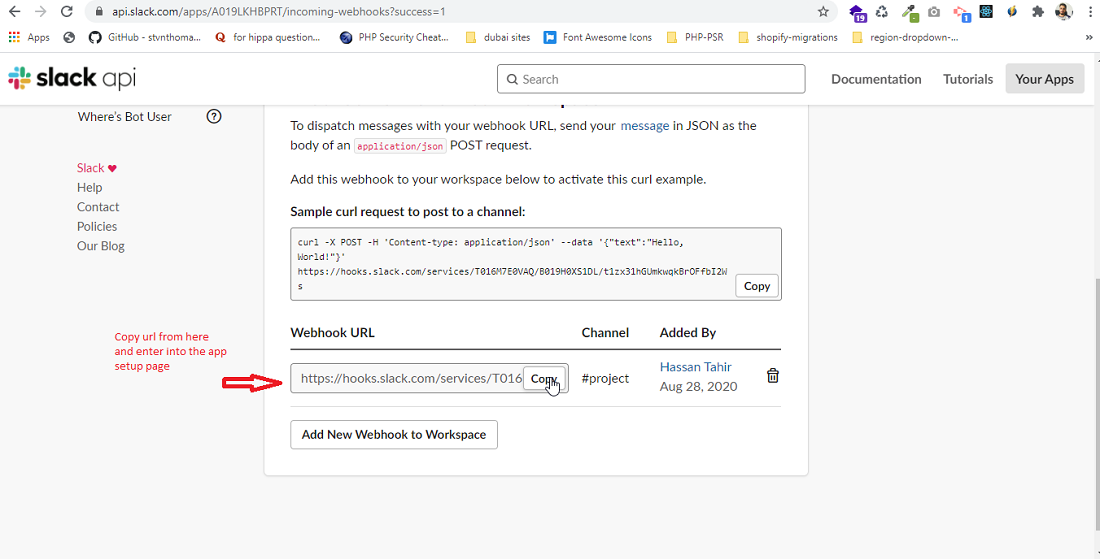Show more bookmarks with the double chevron

1088,38
